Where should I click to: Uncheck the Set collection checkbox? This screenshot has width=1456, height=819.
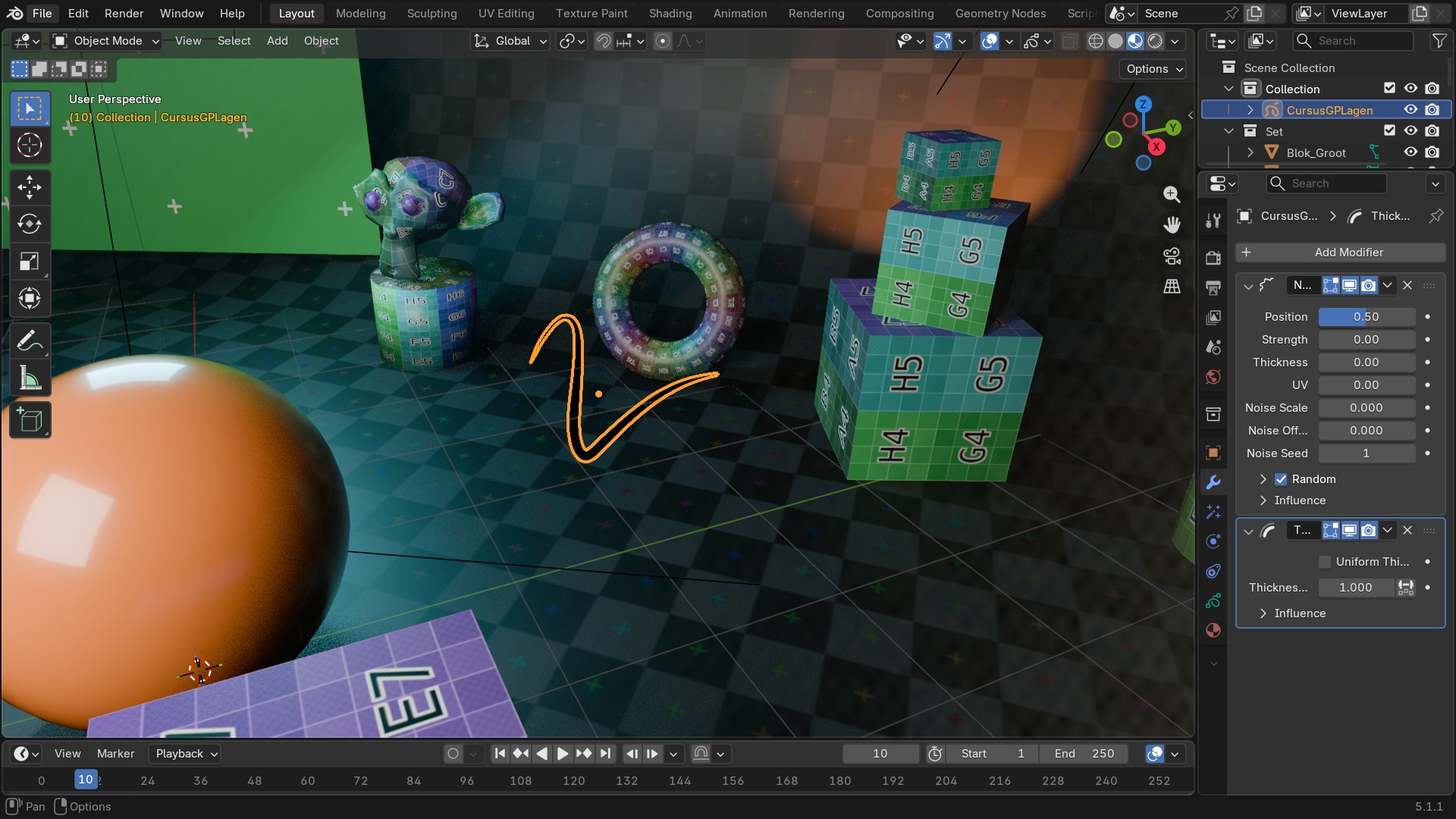click(1389, 131)
